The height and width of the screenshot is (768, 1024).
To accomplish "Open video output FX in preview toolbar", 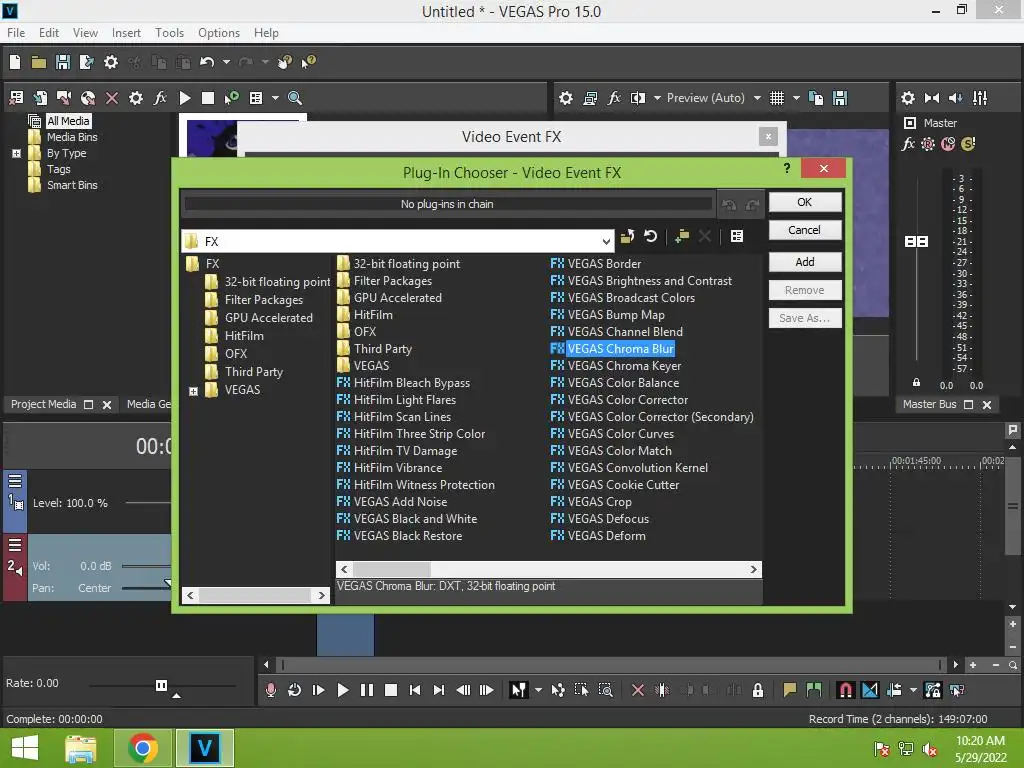I will click(614, 98).
